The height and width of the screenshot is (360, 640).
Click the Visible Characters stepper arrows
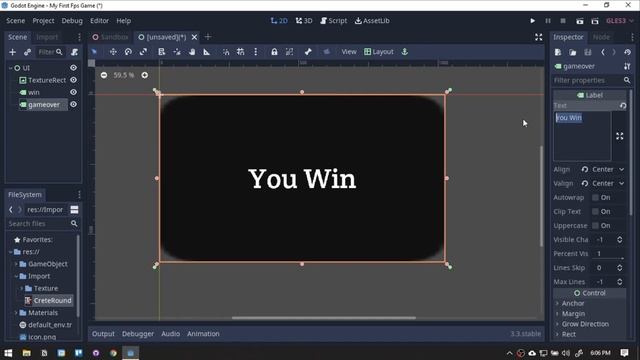point(620,240)
